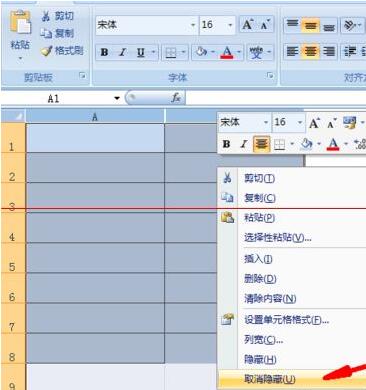366x390 pixels.
Task: Toggle Bold in the ribbon font group
Action: click(105, 52)
